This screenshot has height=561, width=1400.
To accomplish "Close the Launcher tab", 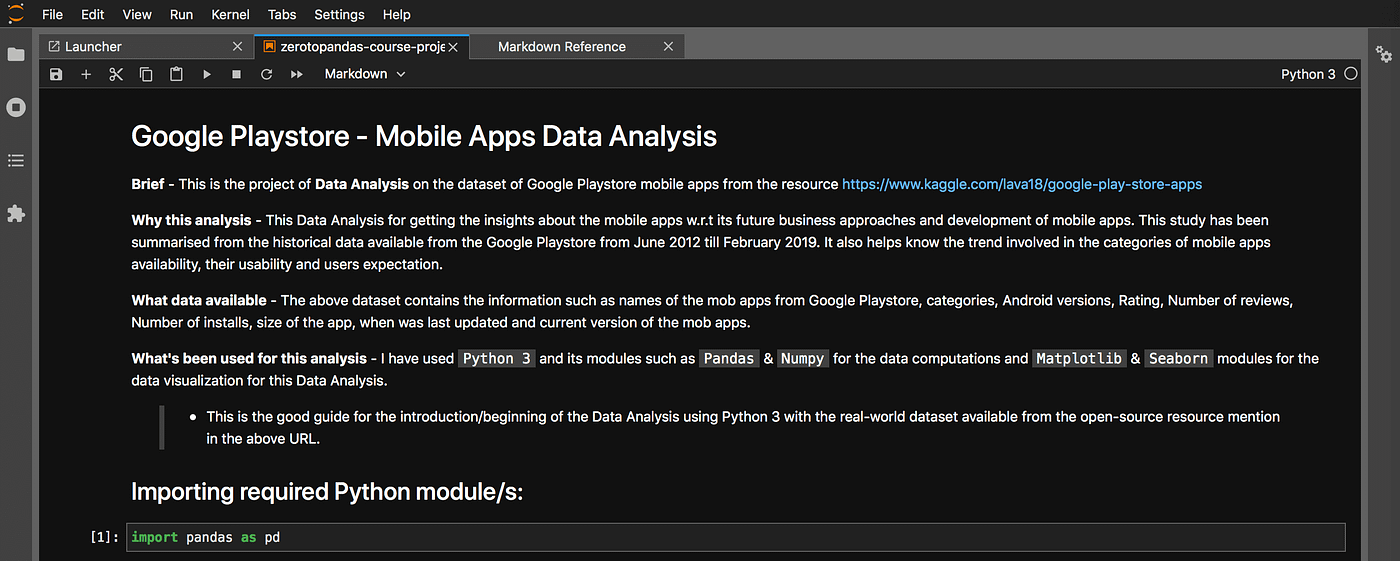I will coord(237,46).
